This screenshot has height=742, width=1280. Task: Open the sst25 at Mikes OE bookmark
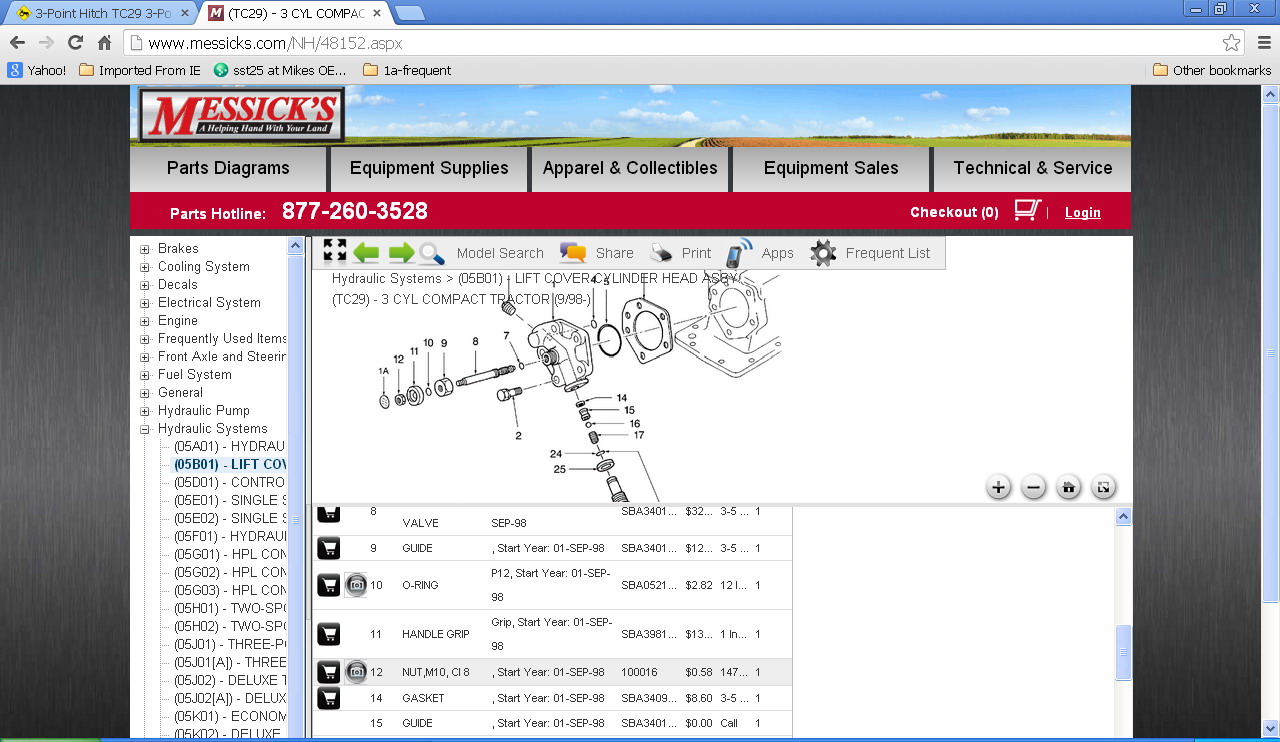pos(280,70)
